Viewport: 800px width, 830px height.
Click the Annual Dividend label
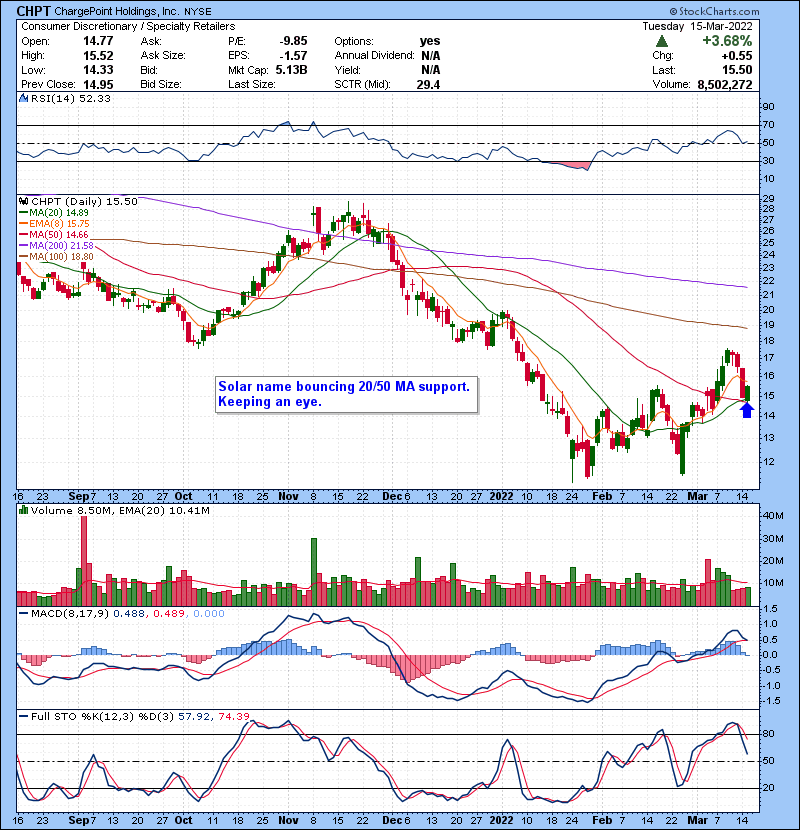pos(374,56)
